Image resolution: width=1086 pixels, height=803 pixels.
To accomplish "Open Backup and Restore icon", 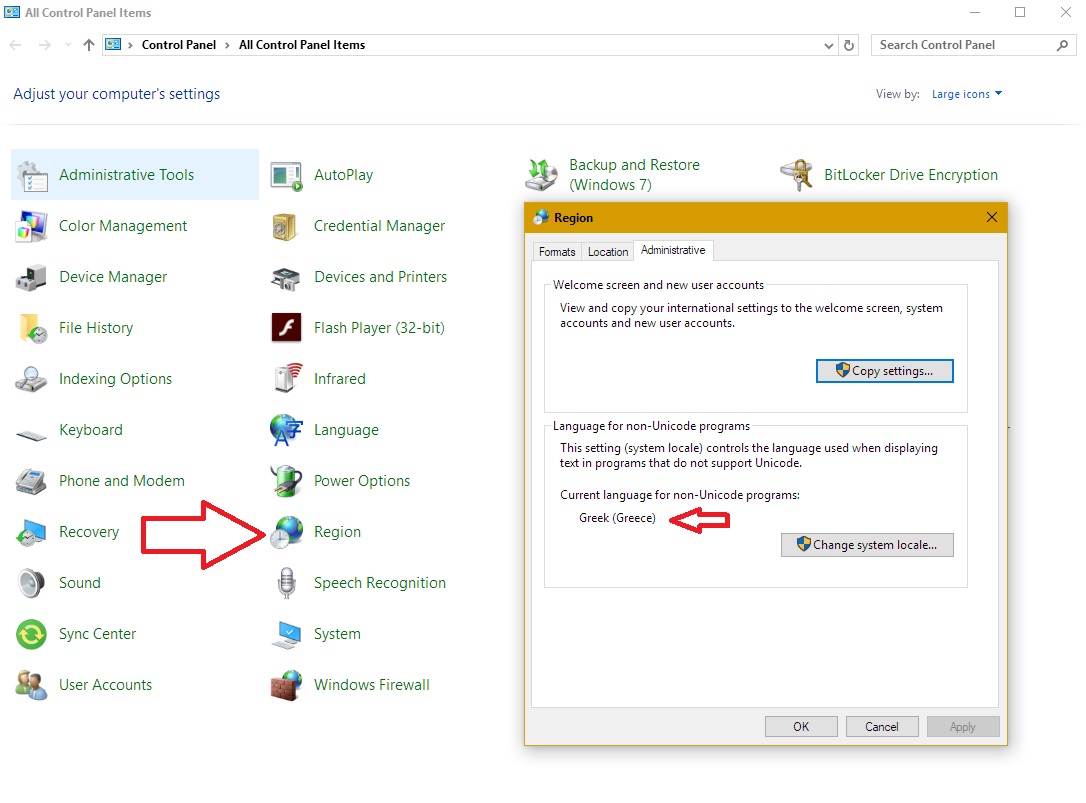I will click(x=541, y=175).
